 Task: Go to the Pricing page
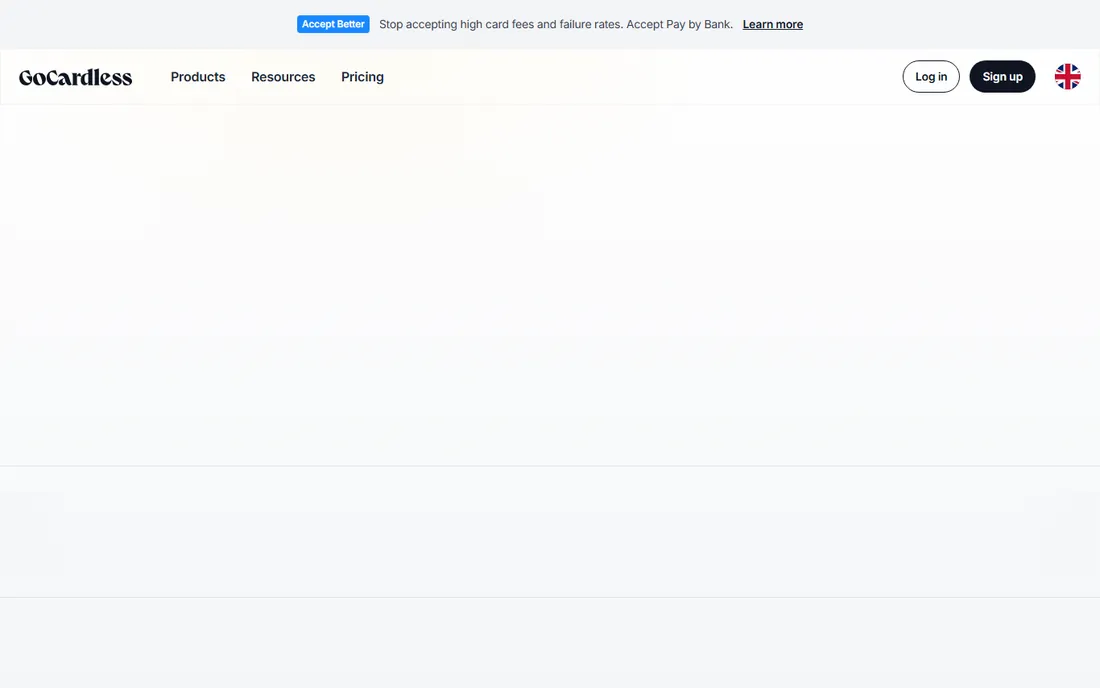click(x=362, y=77)
